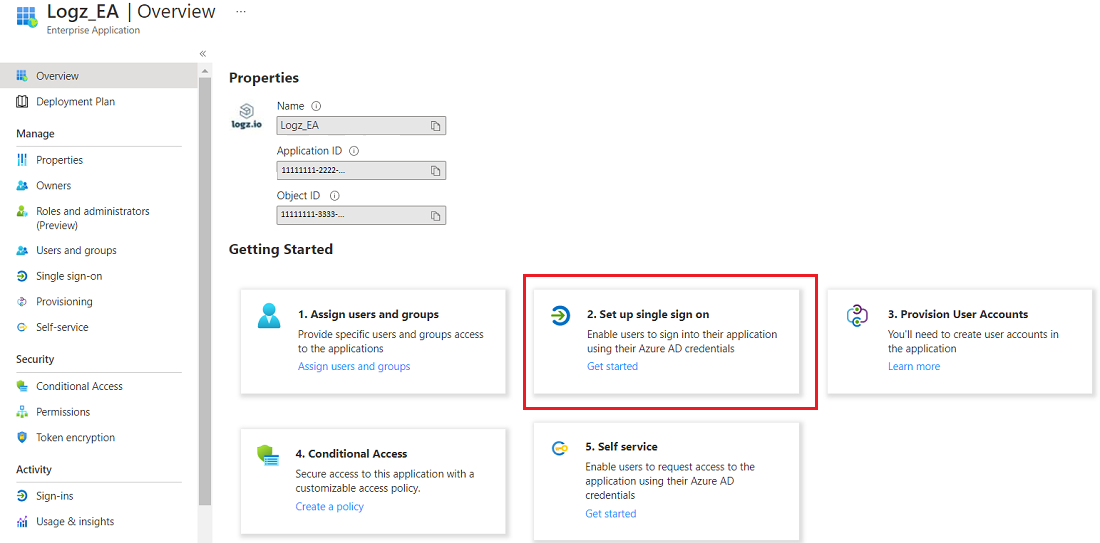Screen dimensions: 1100x543
Task: Click the Properties bars icon in sidebar
Action: [22, 160]
